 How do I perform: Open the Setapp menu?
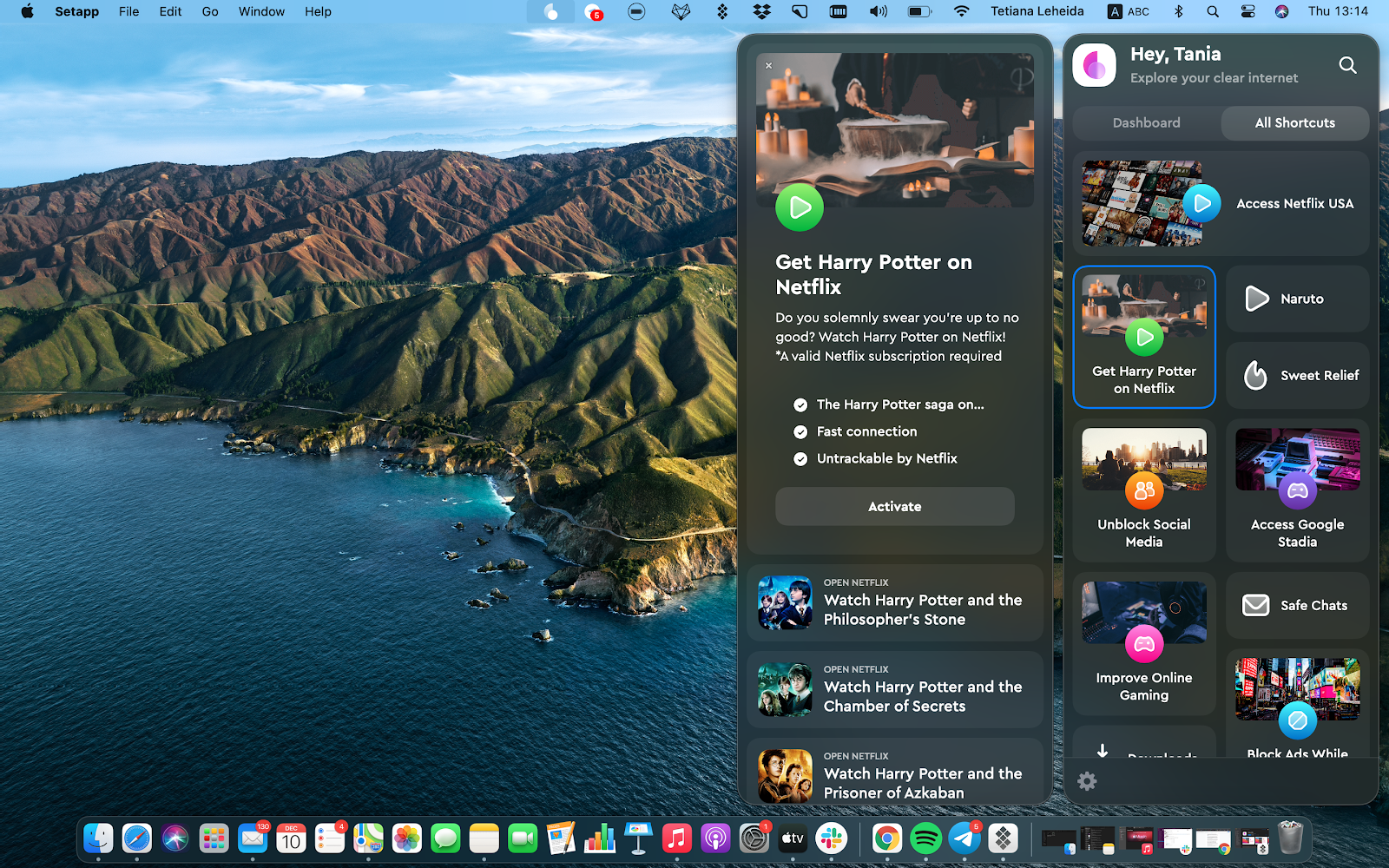point(76,11)
